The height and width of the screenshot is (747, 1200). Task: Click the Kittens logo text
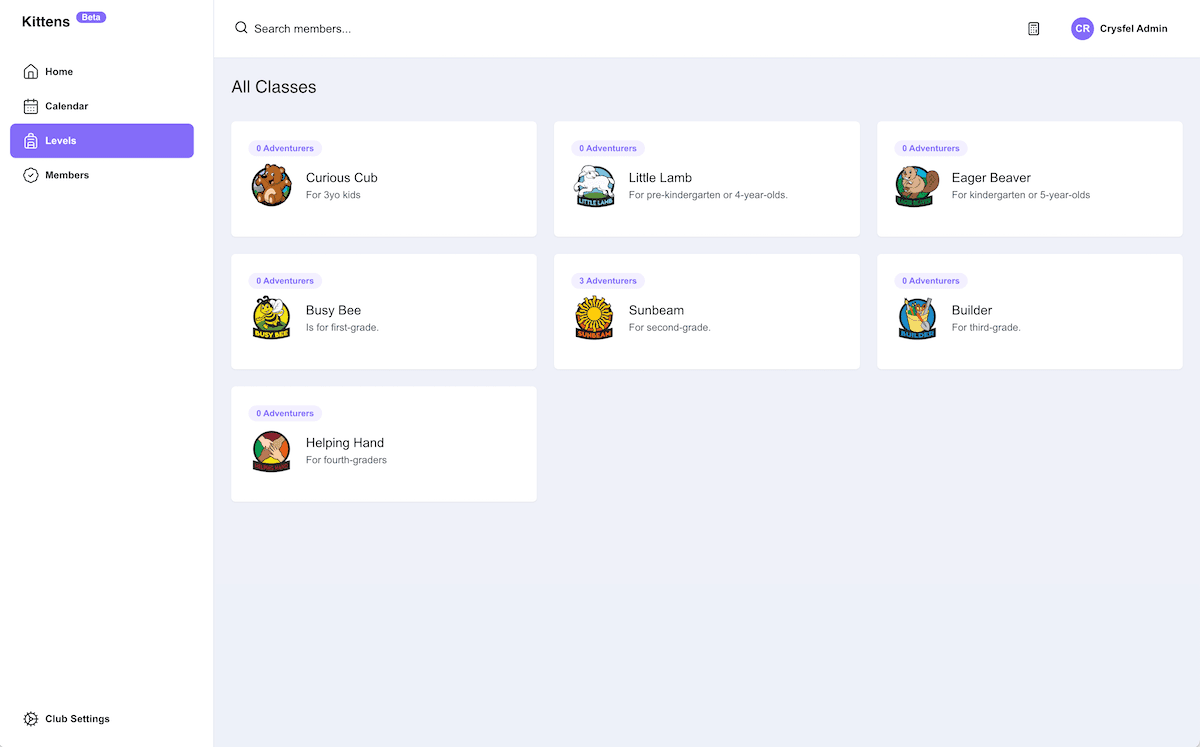45,21
